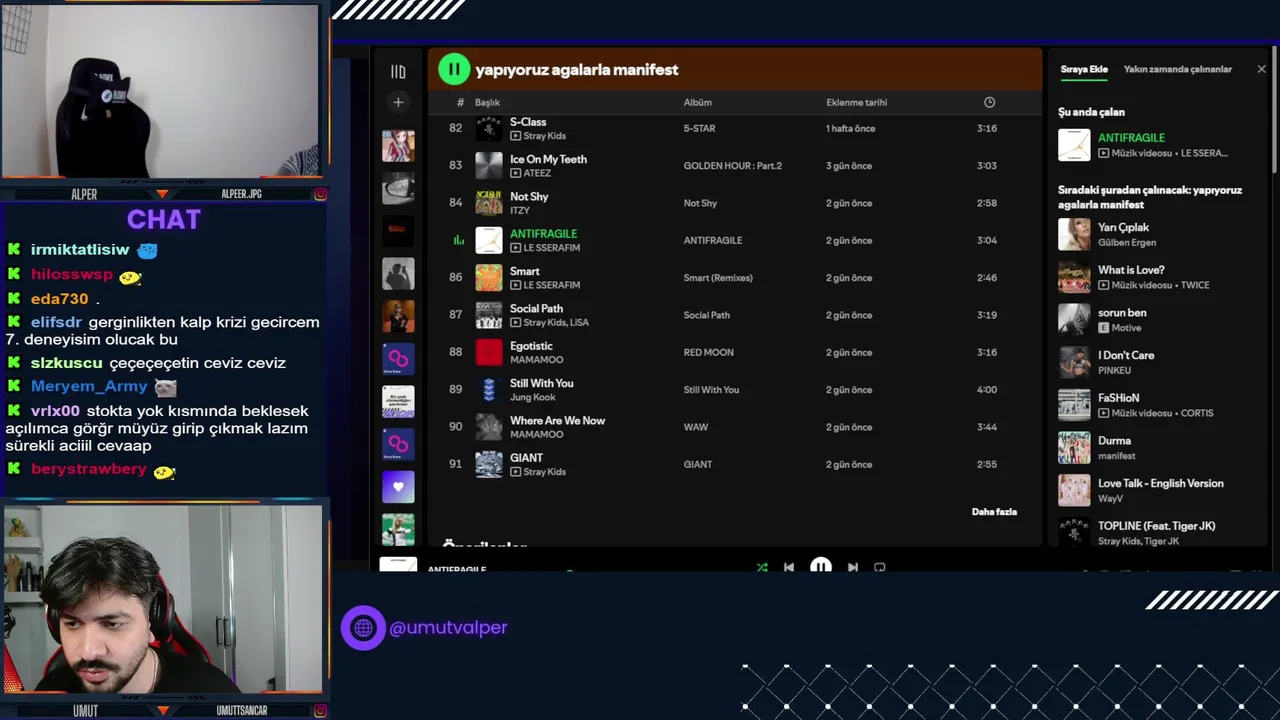The width and height of the screenshot is (1280, 720).
Task: Play FaSHioN from the queue
Action: click(1160, 405)
